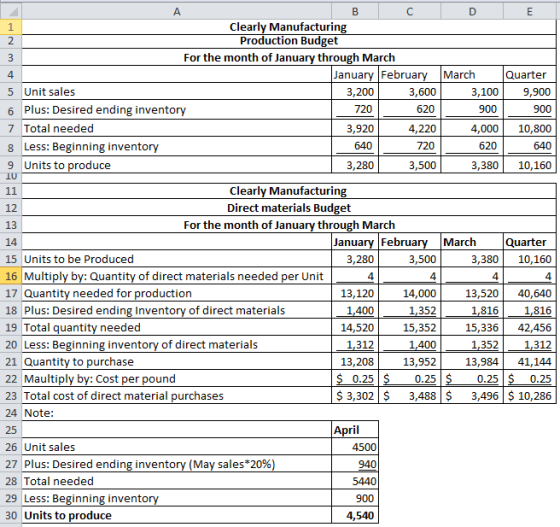The image size is (560, 527).
Task: Click Quarter total quantity 42,456
Action: [535, 327]
